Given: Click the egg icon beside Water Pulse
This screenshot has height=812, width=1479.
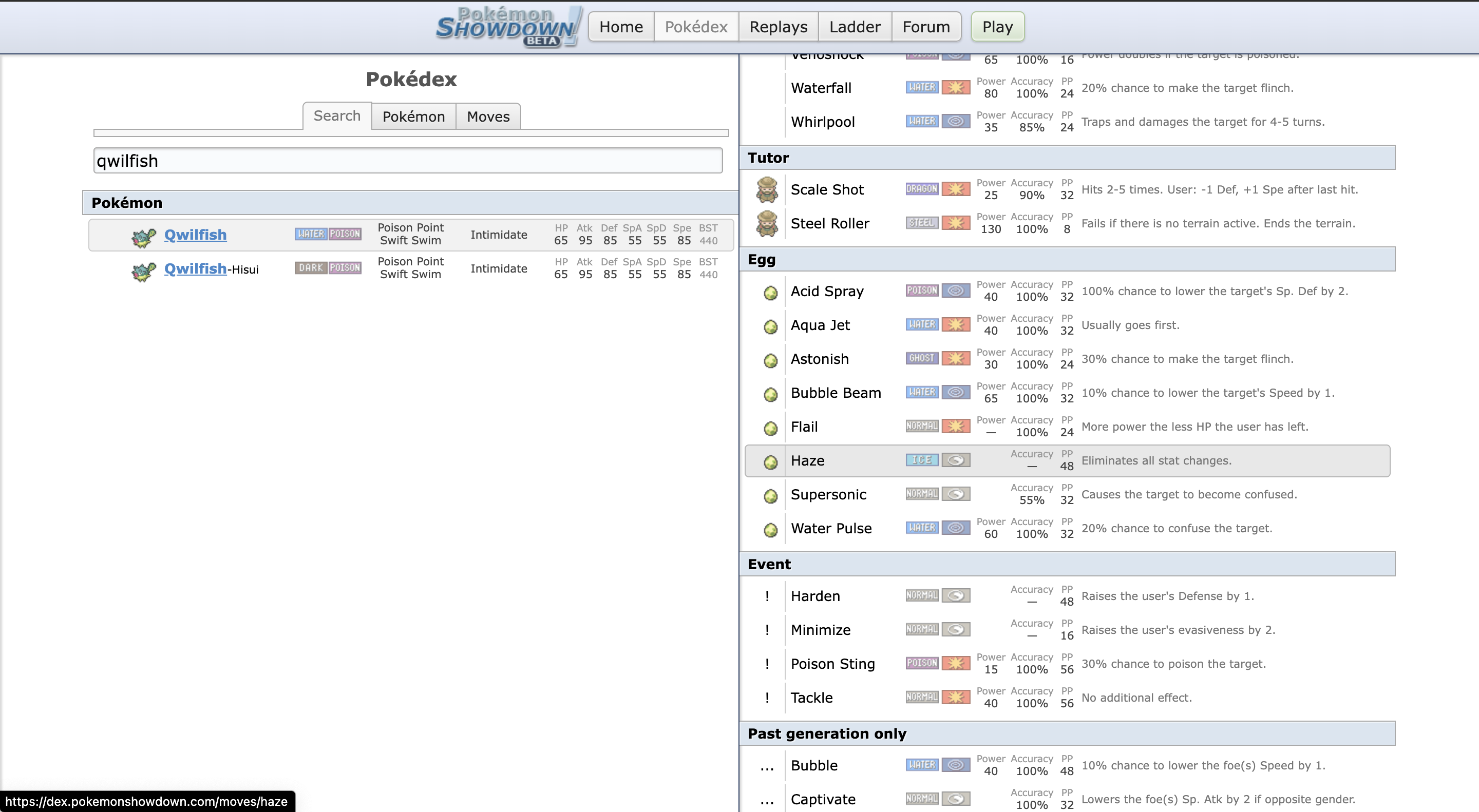Looking at the screenshot, I should pyautogui.click(x=770, y=530).
